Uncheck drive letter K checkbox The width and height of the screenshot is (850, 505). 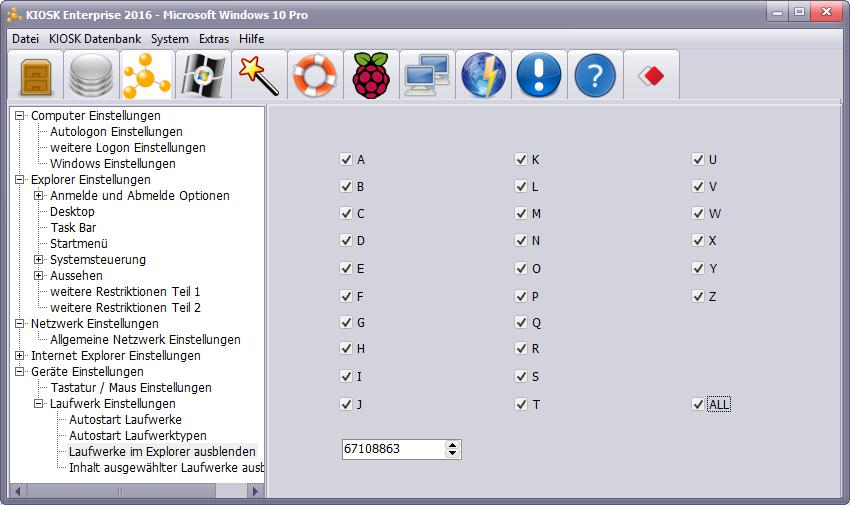[521, 159]
